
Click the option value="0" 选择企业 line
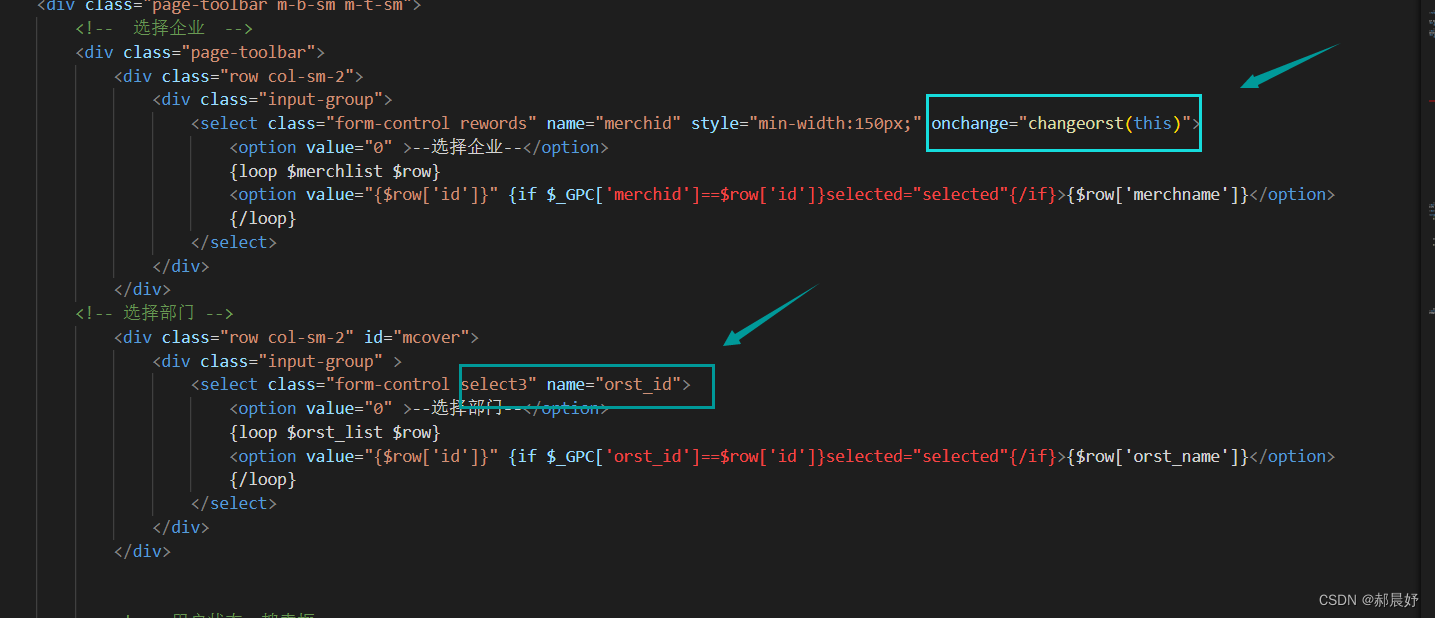(420, 146)
